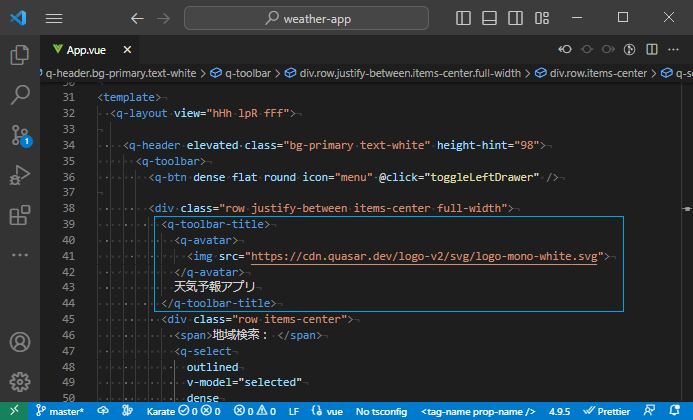Viewport: 693px width, 420px height.
Task: Go to next change in editor toolbar
Action: [x=608, y=50]
